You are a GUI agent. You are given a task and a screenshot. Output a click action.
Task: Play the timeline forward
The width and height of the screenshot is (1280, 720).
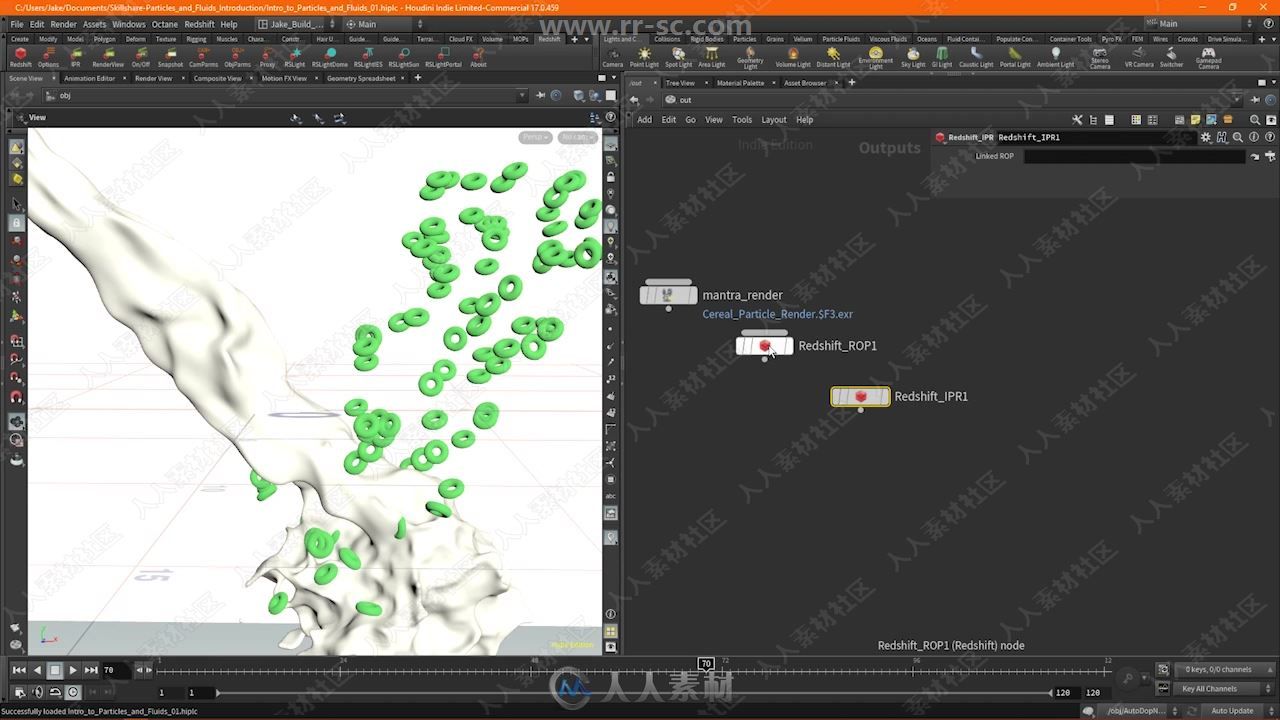[x=73, y=670]
